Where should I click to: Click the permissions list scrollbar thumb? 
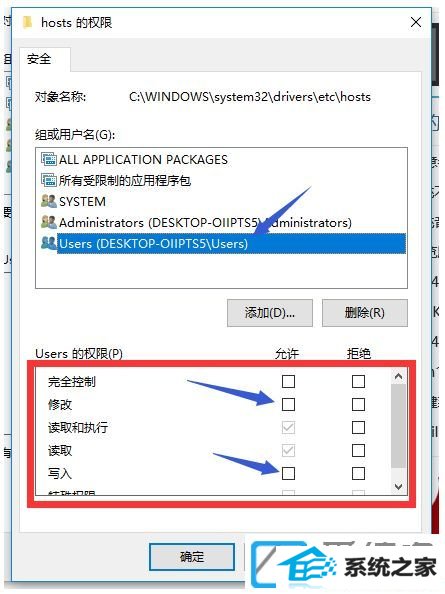(x=398, y=425)
